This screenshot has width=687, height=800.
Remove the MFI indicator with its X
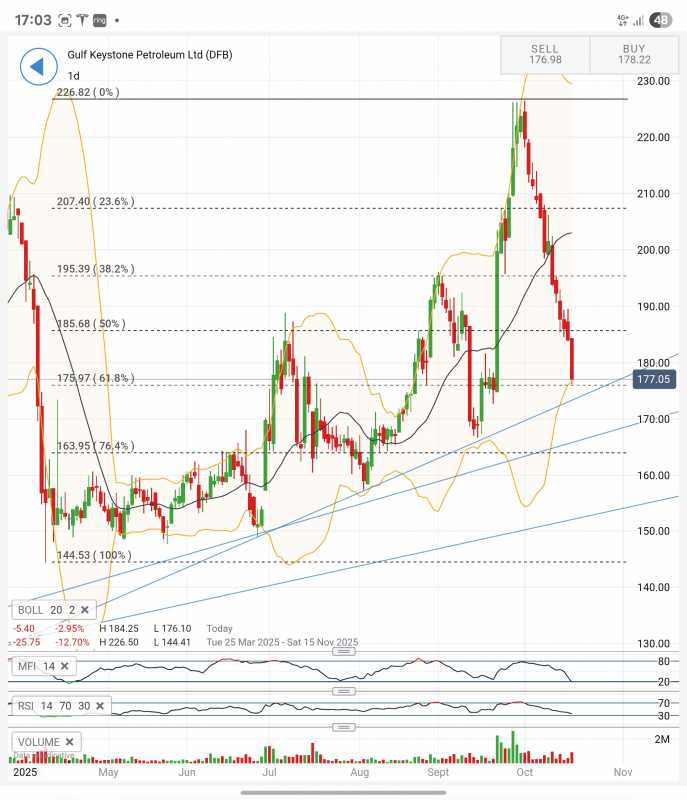(66, 666)
